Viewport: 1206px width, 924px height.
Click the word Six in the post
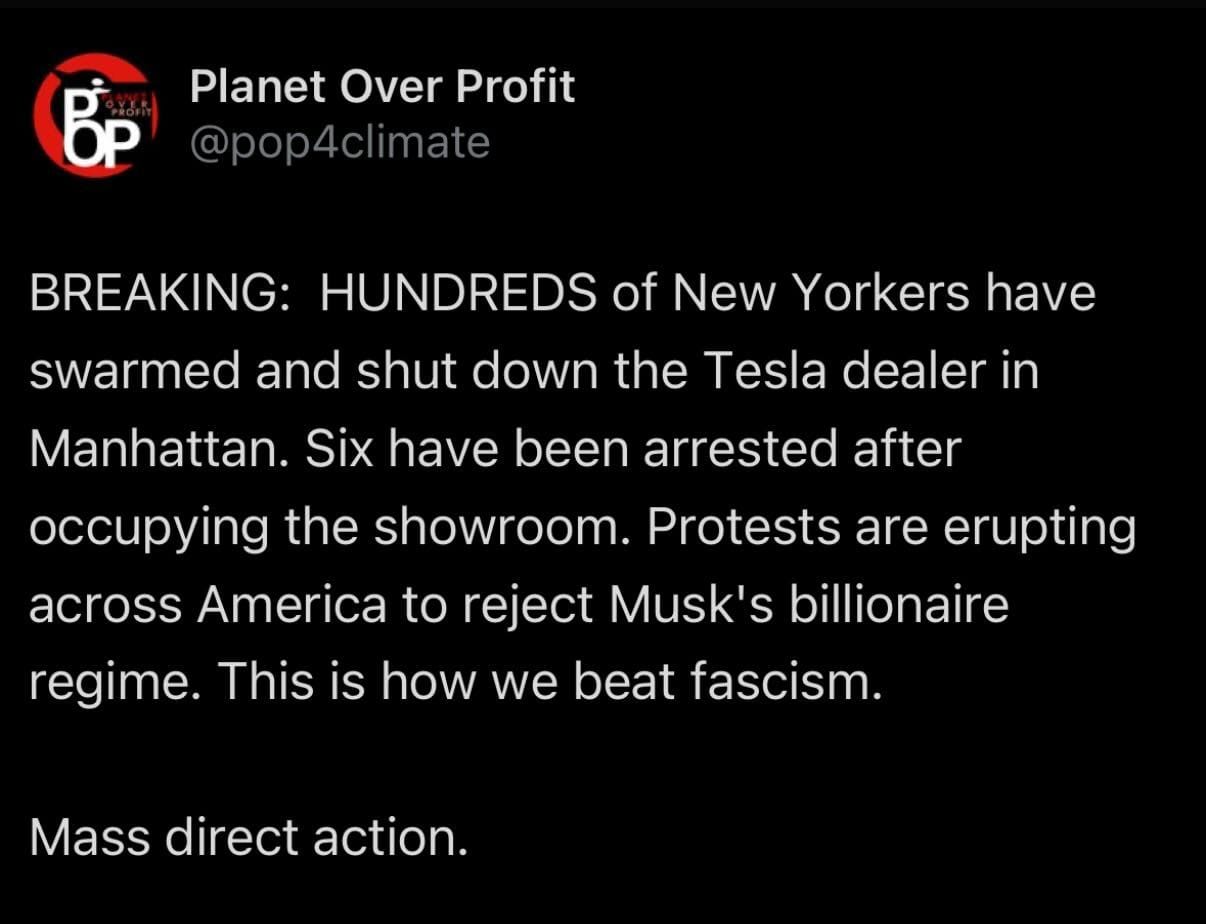[x=338, y=451]
